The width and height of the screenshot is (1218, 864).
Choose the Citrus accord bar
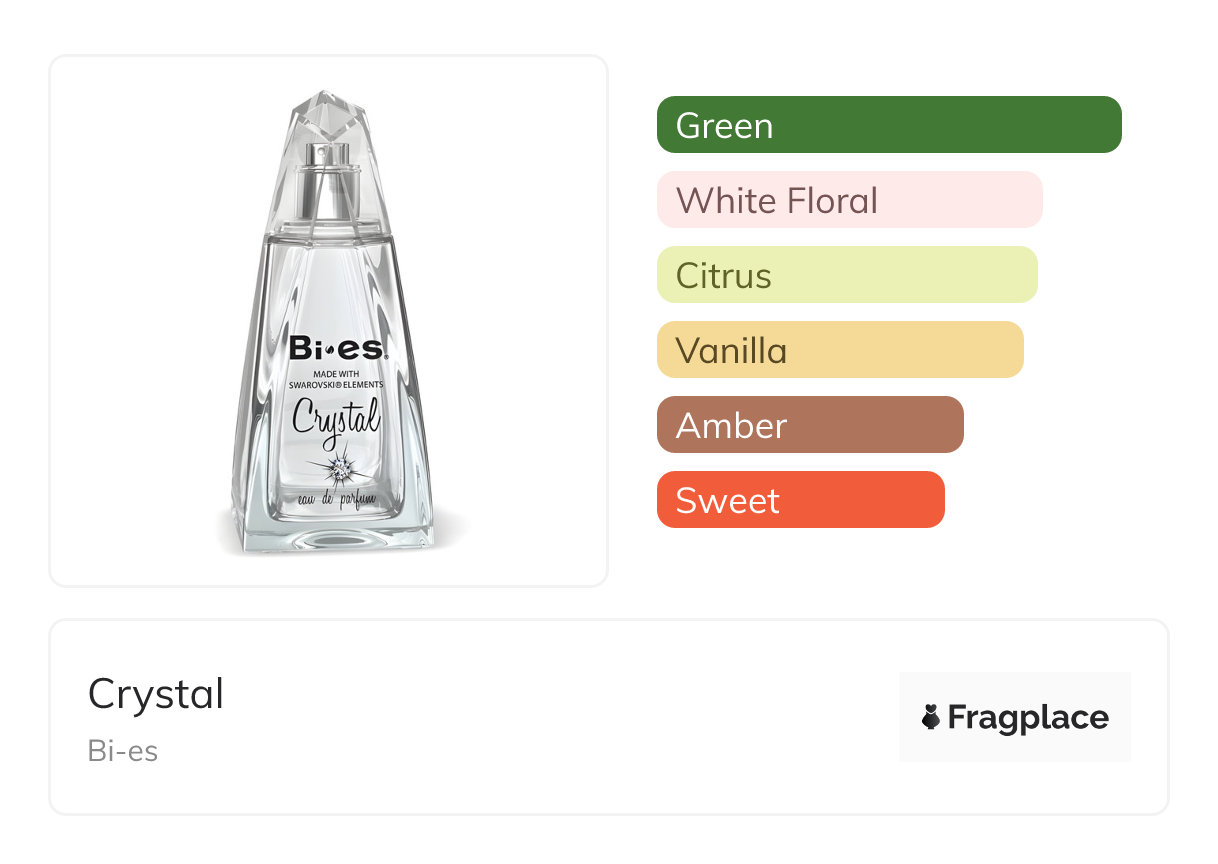tap(847, 275)
